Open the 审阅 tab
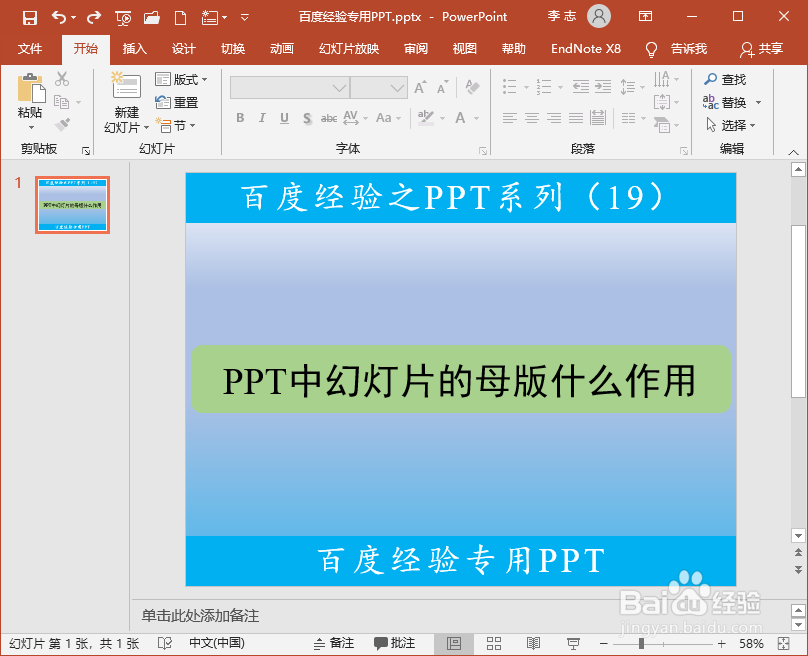 coord(416,49)
